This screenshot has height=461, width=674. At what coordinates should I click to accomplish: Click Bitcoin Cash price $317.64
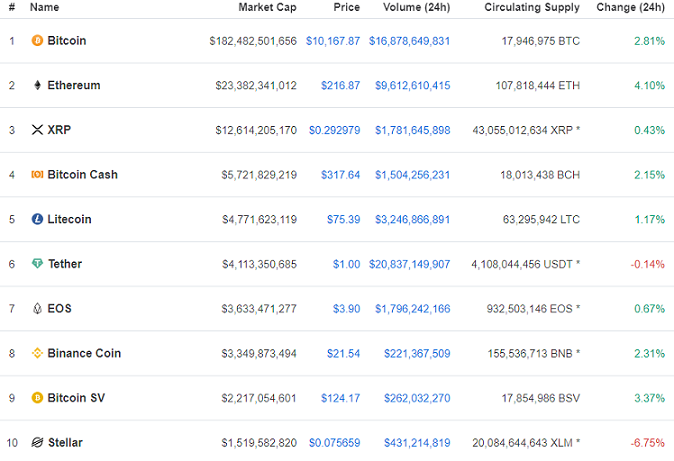pyautogui.click(x=340, y=175)
